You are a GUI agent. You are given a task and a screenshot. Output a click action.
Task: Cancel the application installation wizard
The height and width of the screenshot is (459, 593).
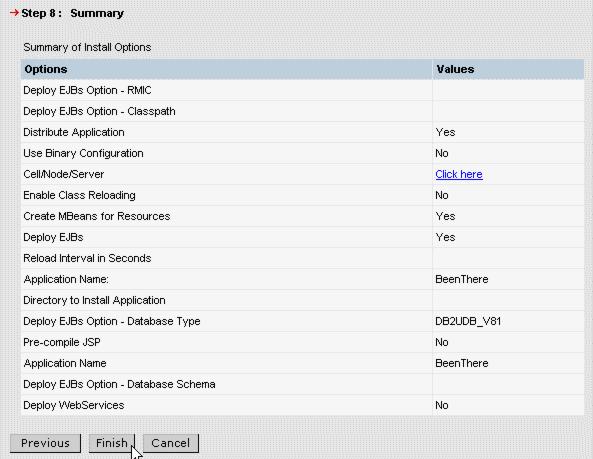coord(171,443)
